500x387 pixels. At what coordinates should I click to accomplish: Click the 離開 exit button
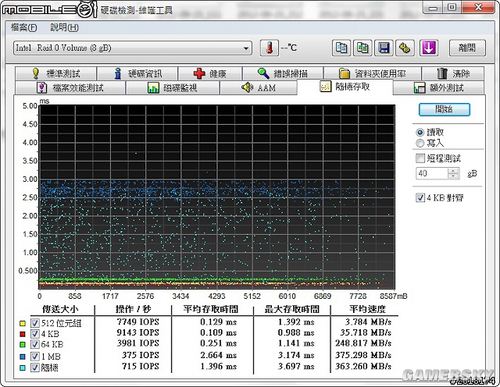click(467, 48)
